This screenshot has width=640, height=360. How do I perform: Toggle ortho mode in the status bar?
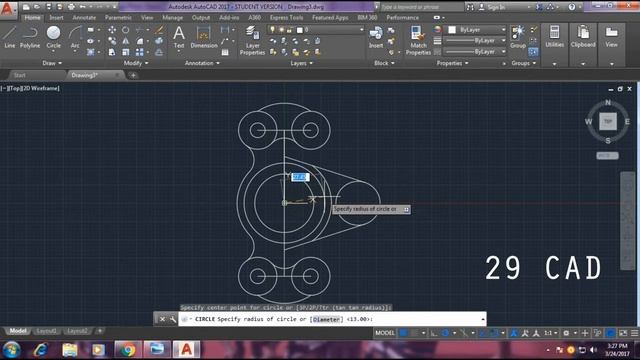coord(434,333)
